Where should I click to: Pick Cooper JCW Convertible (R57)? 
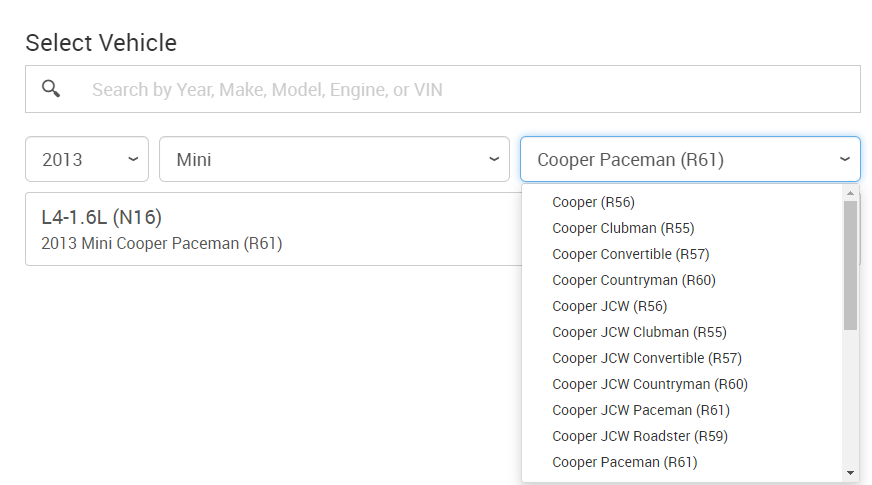click(646, 358)
